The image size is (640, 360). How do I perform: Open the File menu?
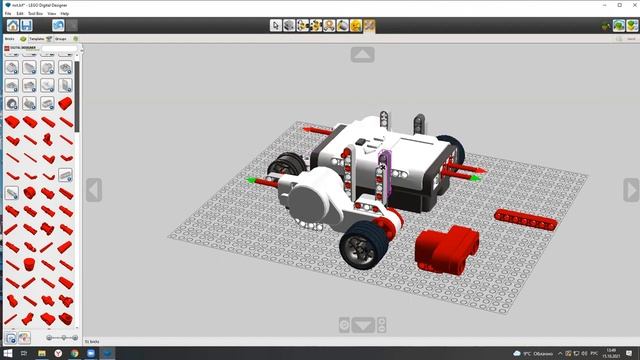click(8, 13)
